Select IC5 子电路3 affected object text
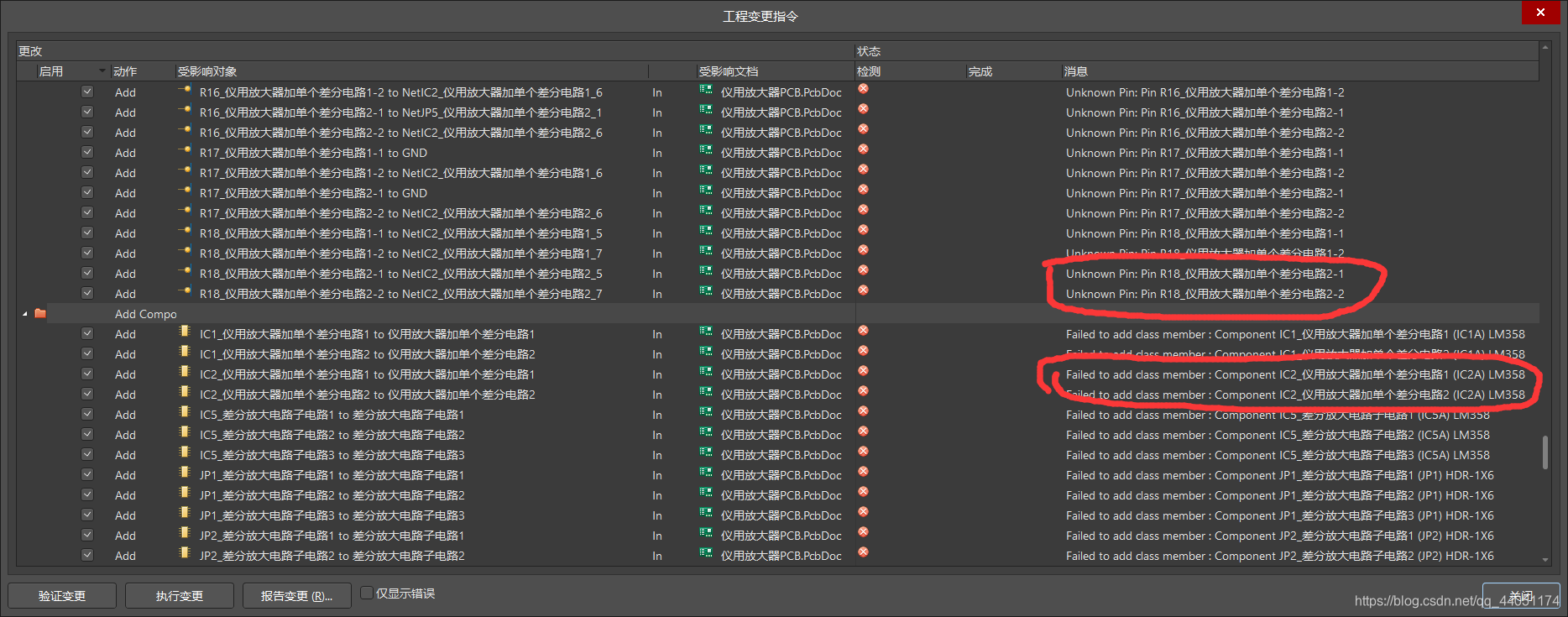 pos(332,455)
